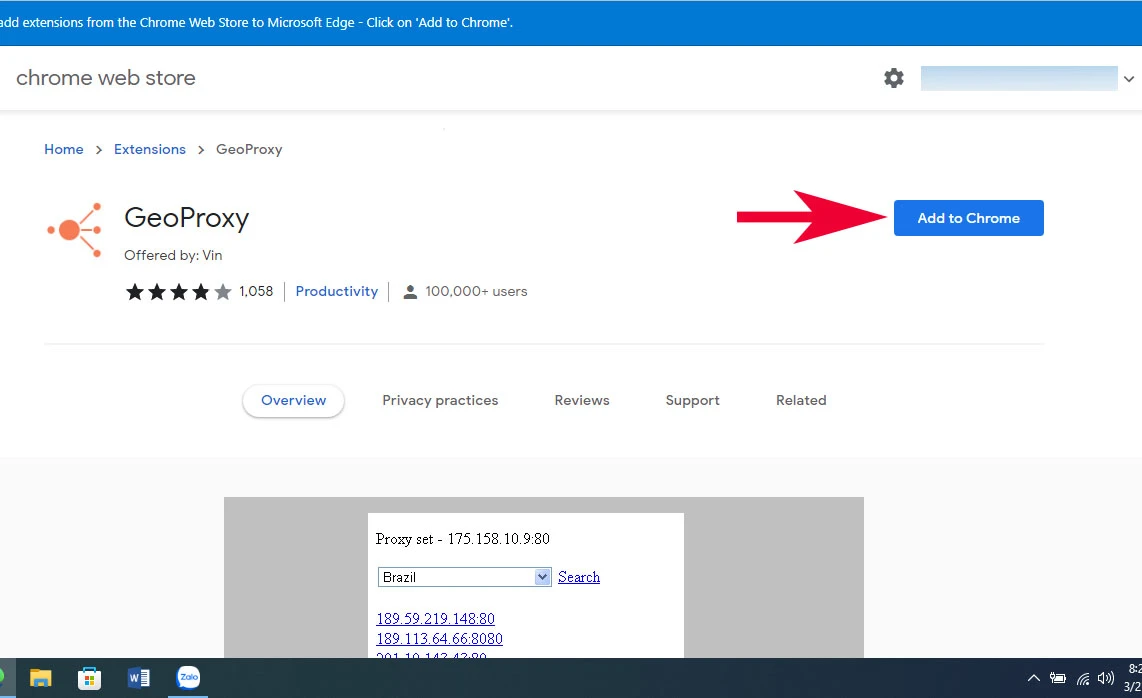
Task: Switch to the Reviews tab
Action: [582, 400]
